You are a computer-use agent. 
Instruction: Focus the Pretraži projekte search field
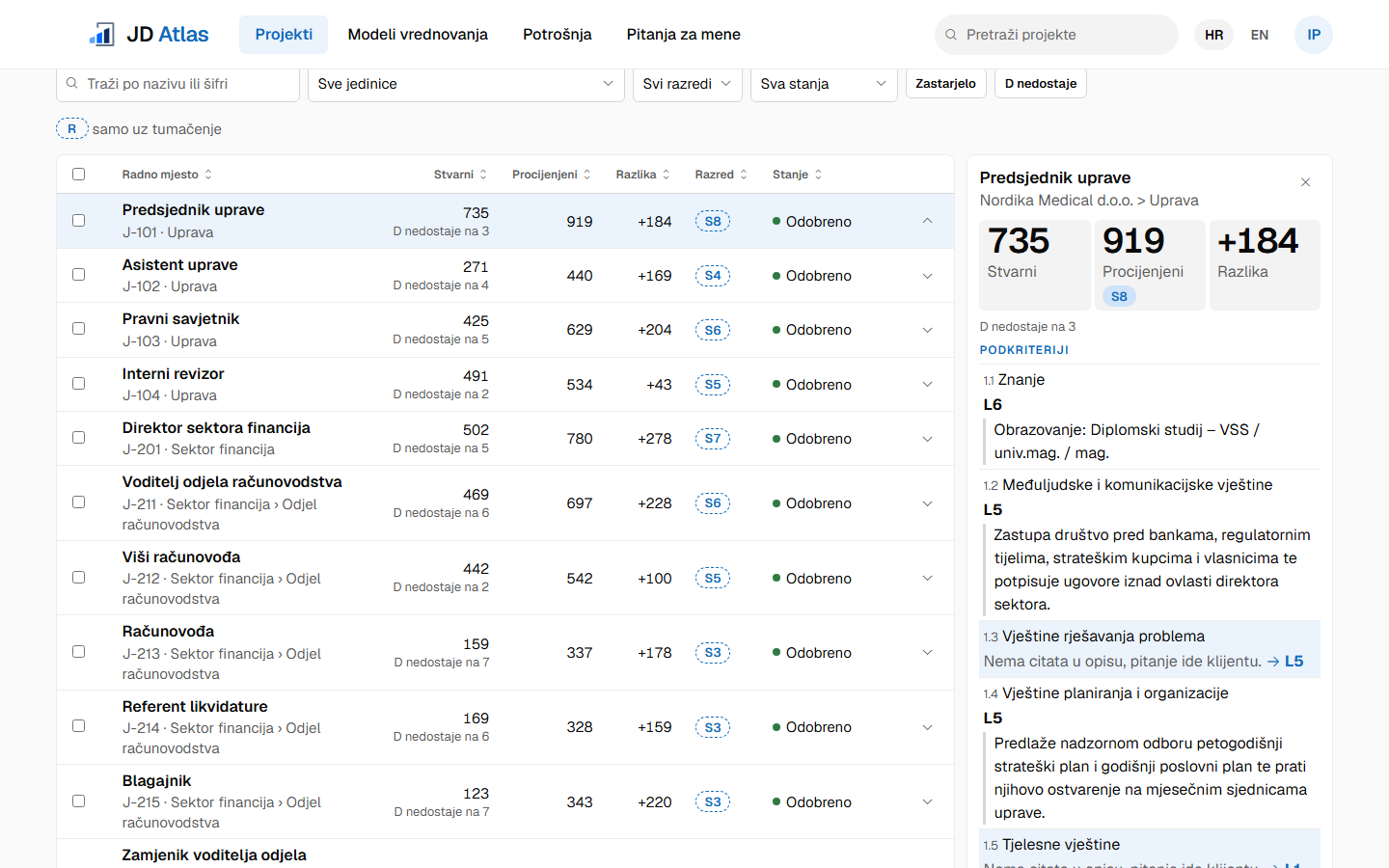[x=1056, y=35]
